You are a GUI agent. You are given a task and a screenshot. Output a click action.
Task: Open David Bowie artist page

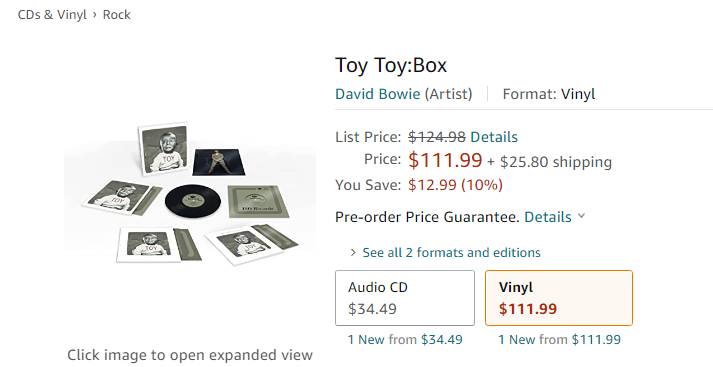(377, 94)
